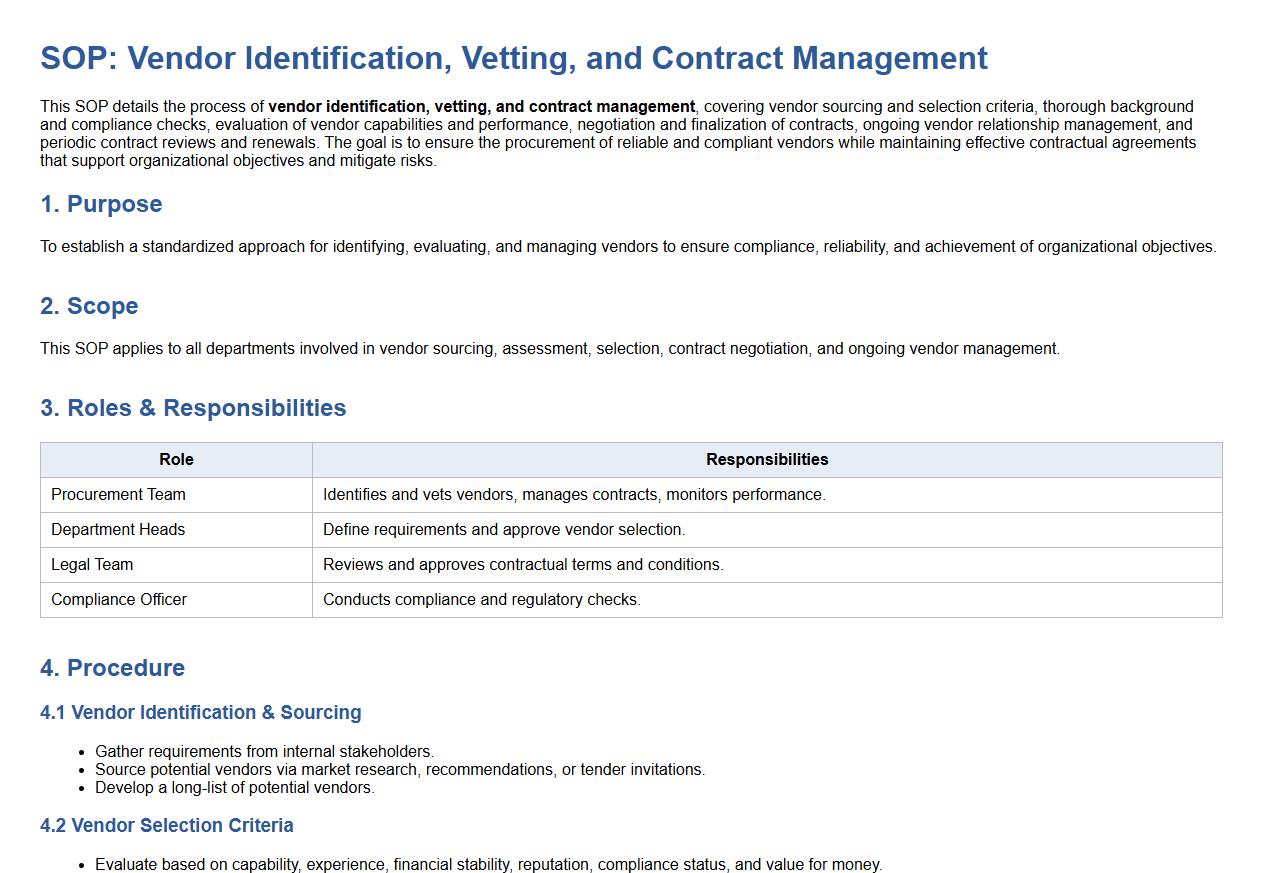Click the '4.1 Vendor Identification & Sourcing' subheading

(x=200, y=713)
